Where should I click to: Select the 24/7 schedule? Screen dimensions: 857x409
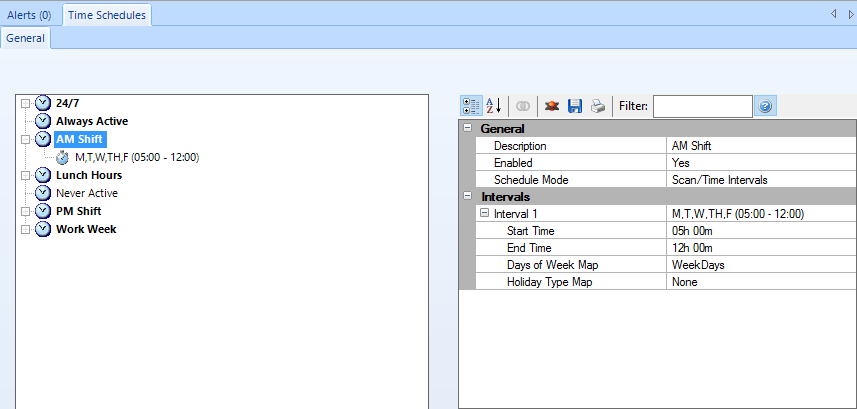(68, 103)
